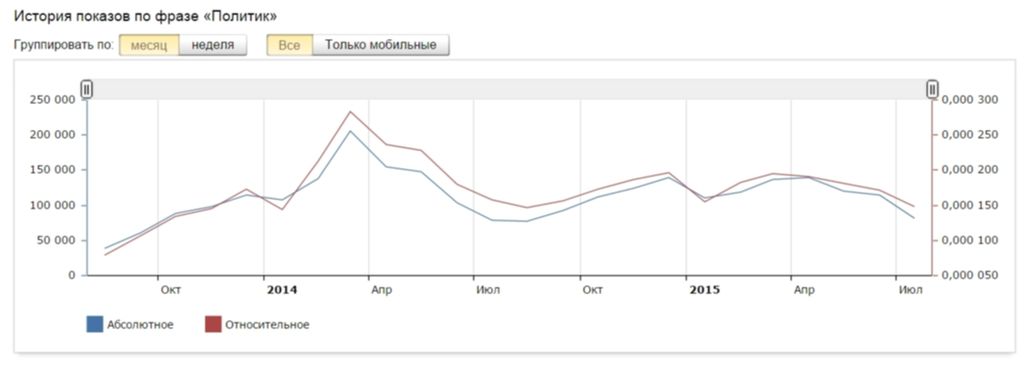Toggle the Относительное series label
This screenshot has width=1024, height=365.
click(x=267, y=325)
